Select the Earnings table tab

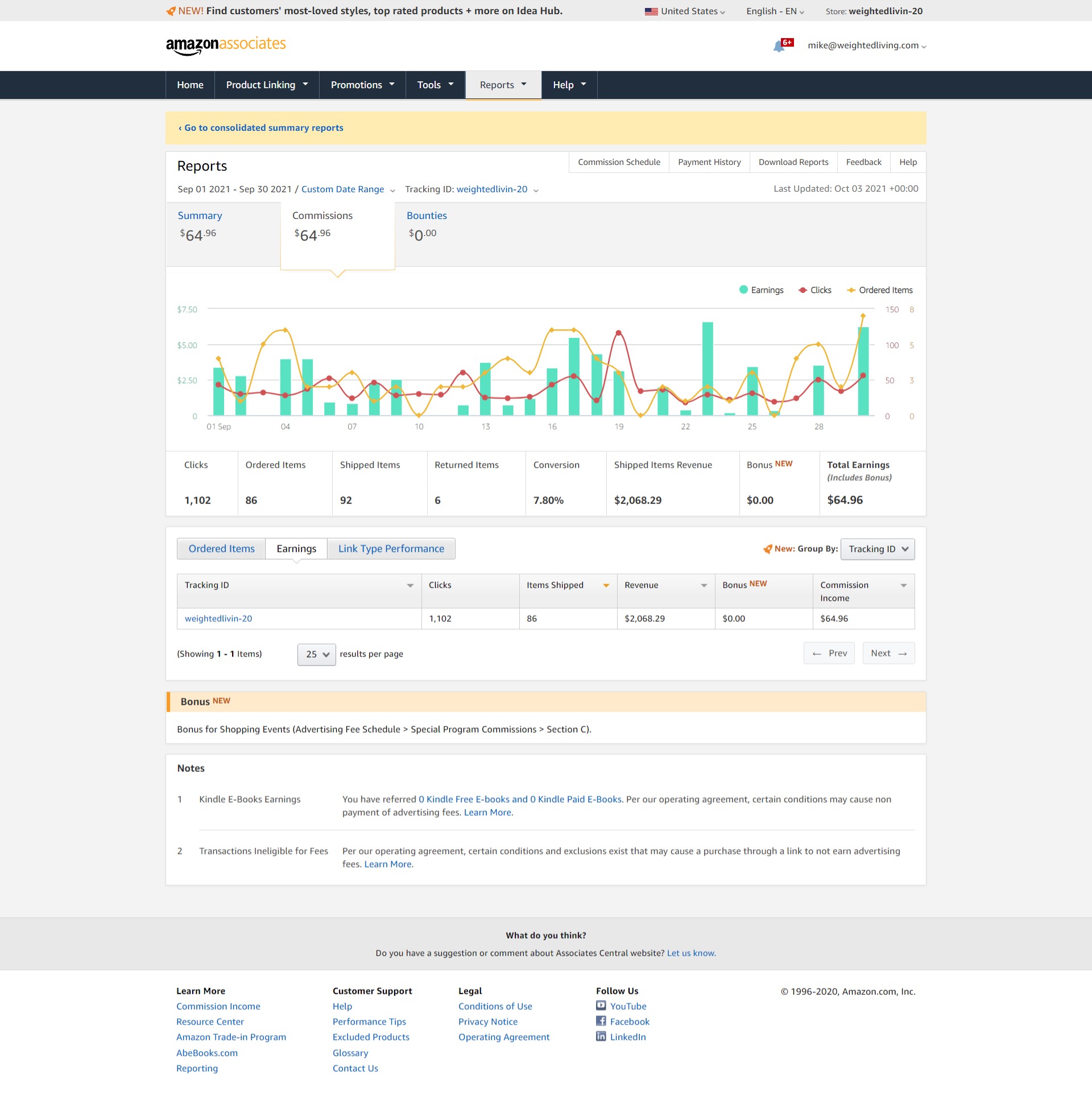(296, 549)
